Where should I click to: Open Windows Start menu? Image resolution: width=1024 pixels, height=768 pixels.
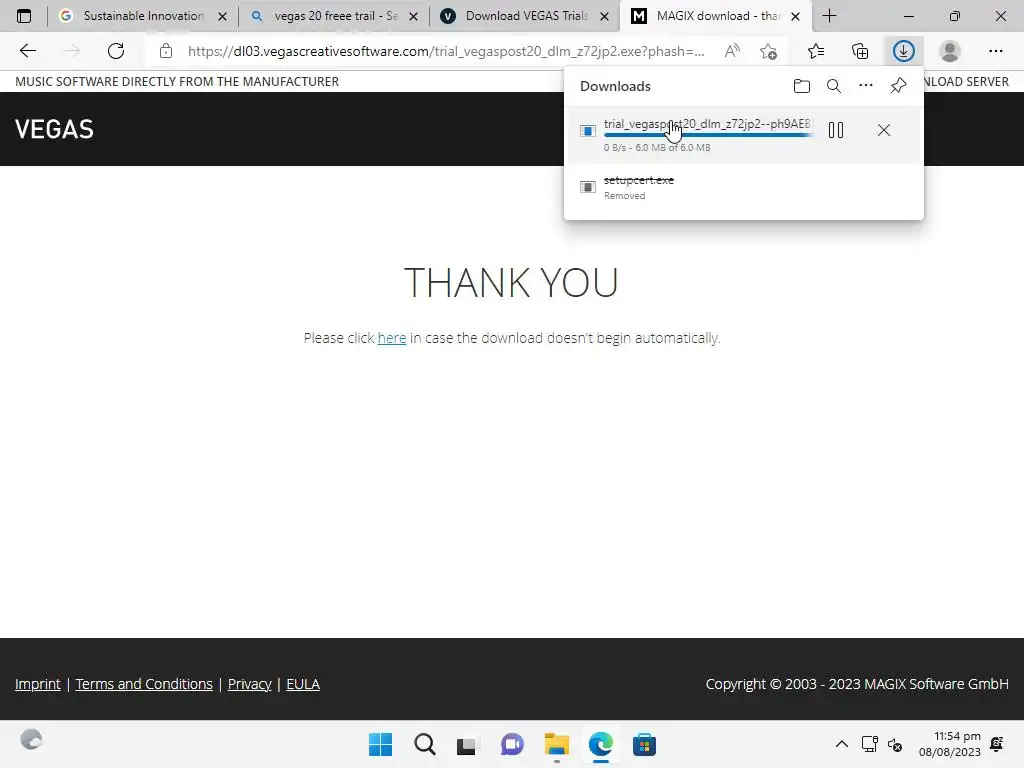381,744
